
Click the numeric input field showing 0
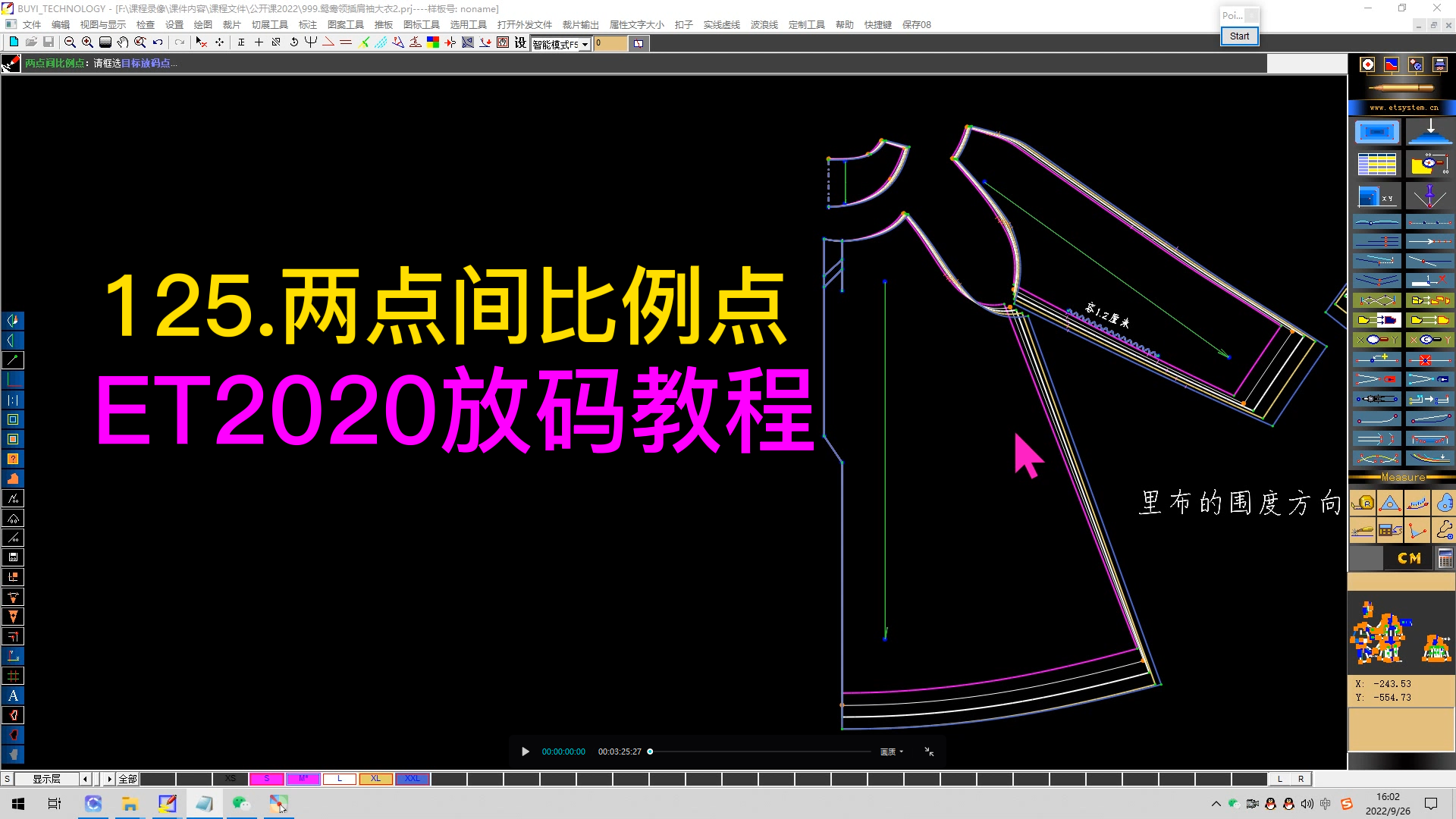point(610,43)
